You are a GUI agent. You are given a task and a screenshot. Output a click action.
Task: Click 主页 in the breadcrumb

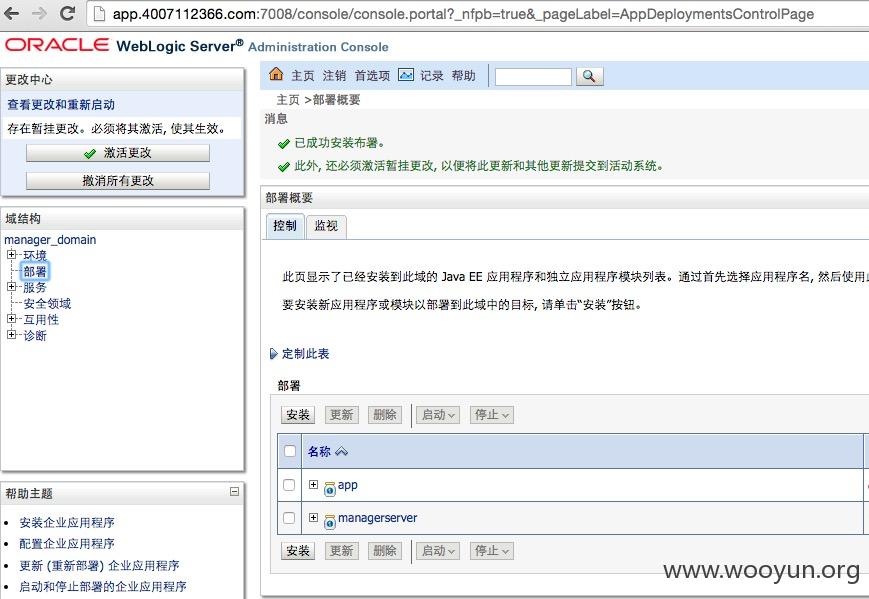tap(288, 100)
